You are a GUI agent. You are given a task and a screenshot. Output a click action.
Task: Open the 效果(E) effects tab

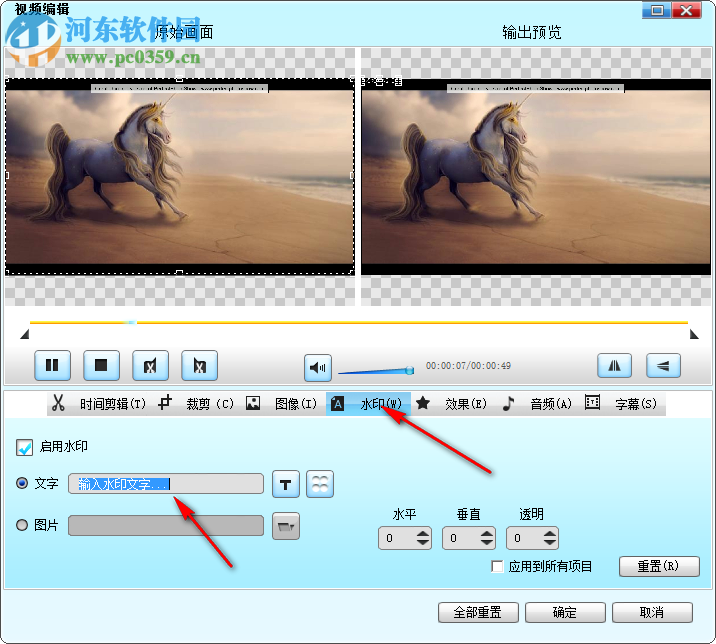(x=466, y=404)
